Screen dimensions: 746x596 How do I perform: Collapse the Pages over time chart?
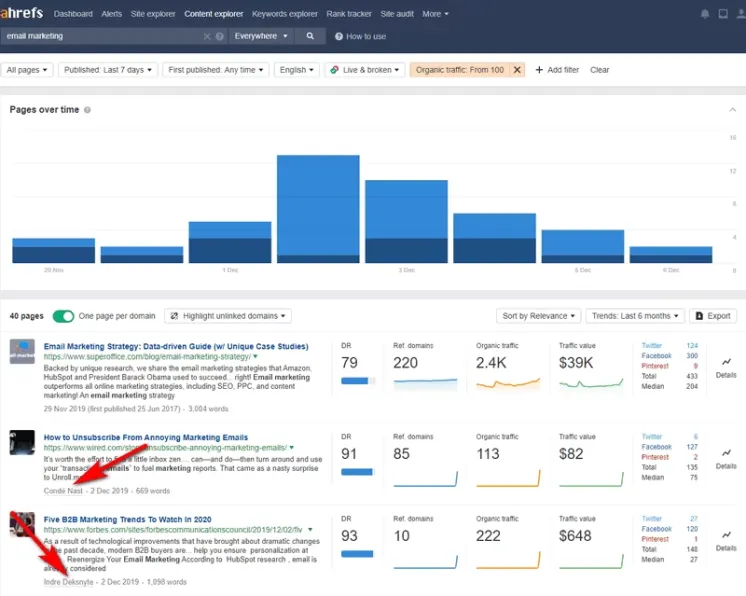733,110
